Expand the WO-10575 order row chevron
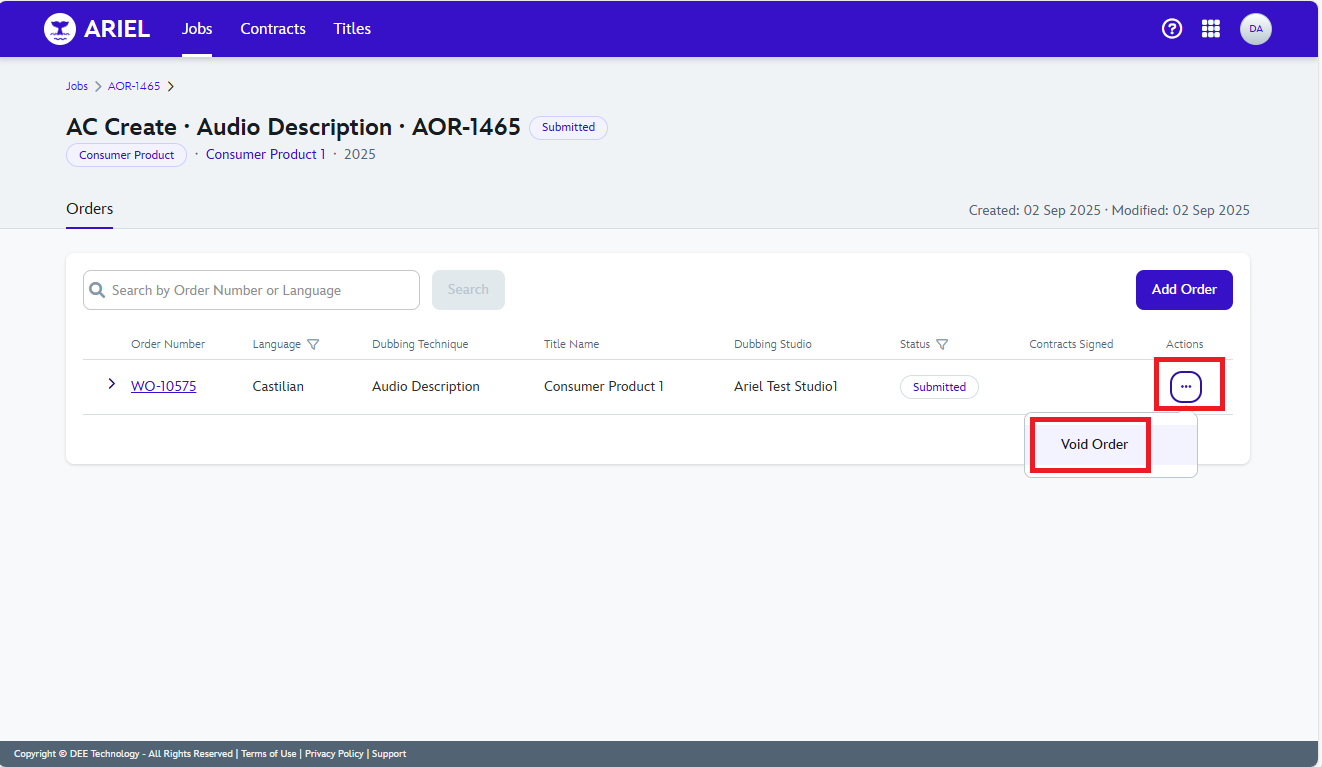This screenshot has width=1322, height=767. (111, 385)
